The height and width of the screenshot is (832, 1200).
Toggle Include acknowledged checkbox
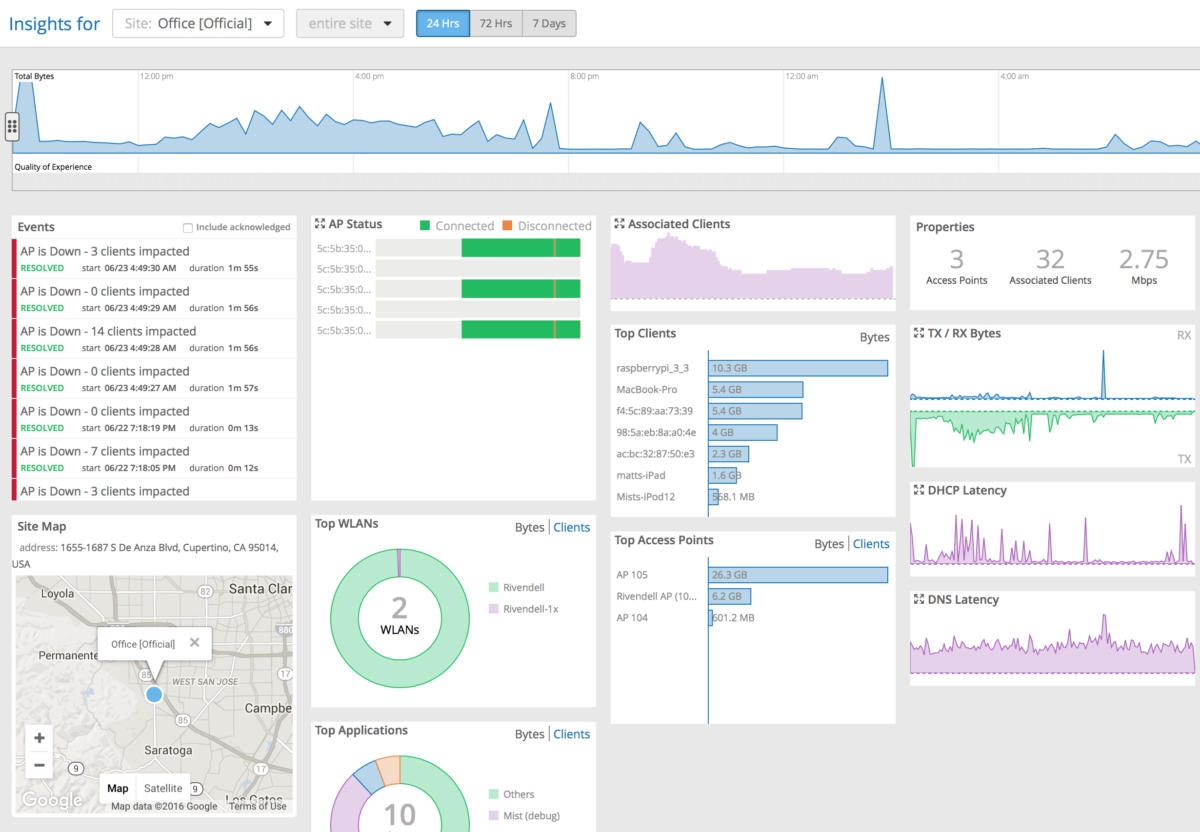tap(188, 228)
